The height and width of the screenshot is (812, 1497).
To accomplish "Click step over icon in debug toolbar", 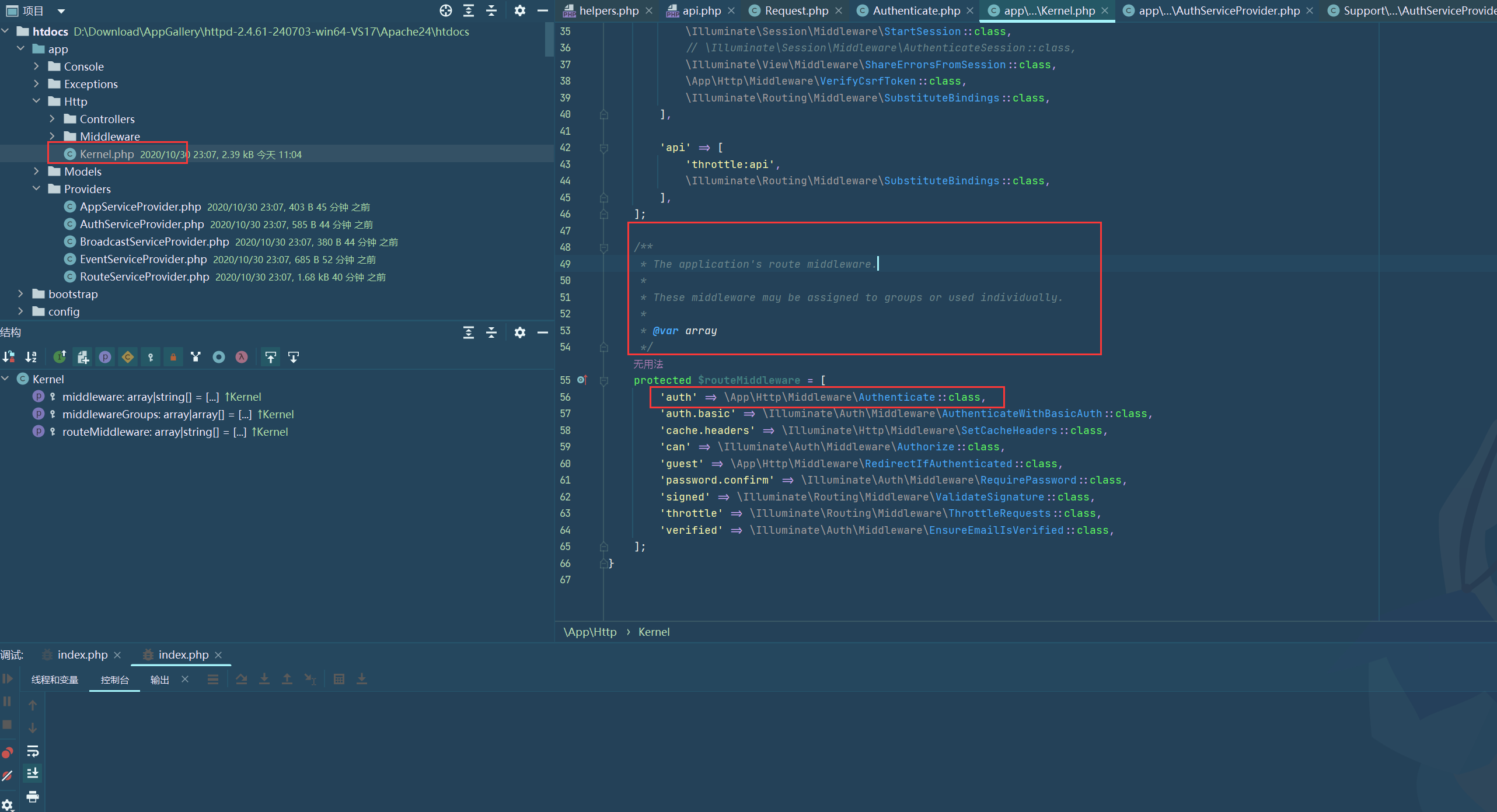I will tap(242, 679).
